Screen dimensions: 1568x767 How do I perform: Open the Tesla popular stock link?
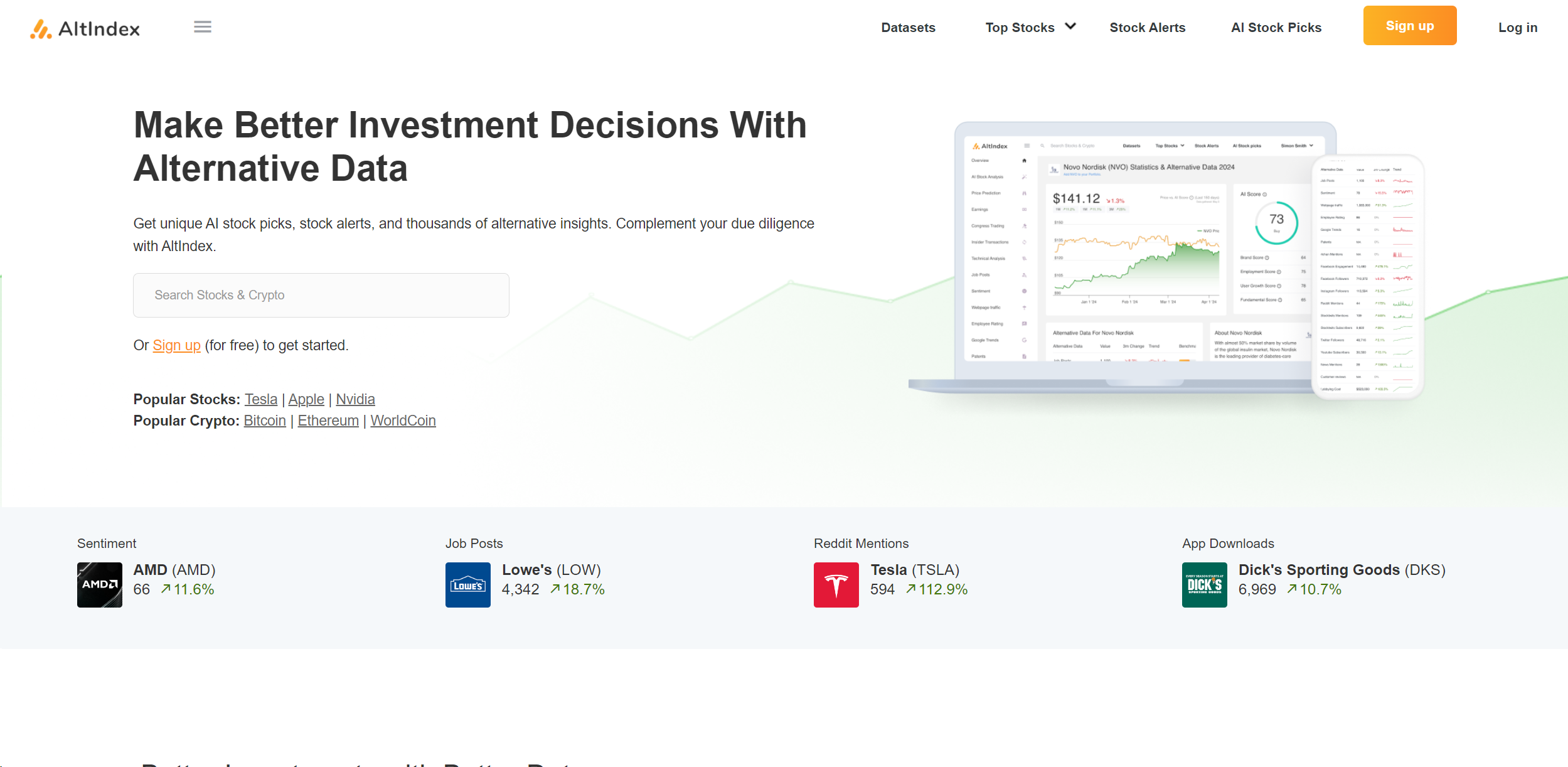tap(260, 399)
